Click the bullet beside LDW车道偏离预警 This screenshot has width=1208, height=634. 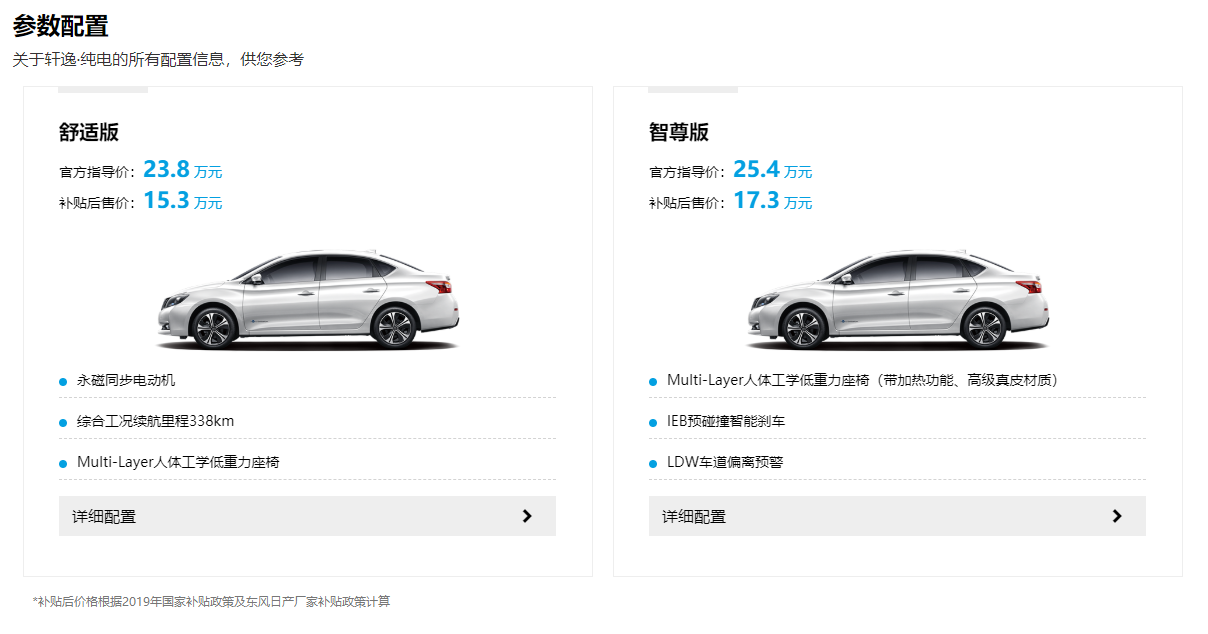[x=653, y=463]
